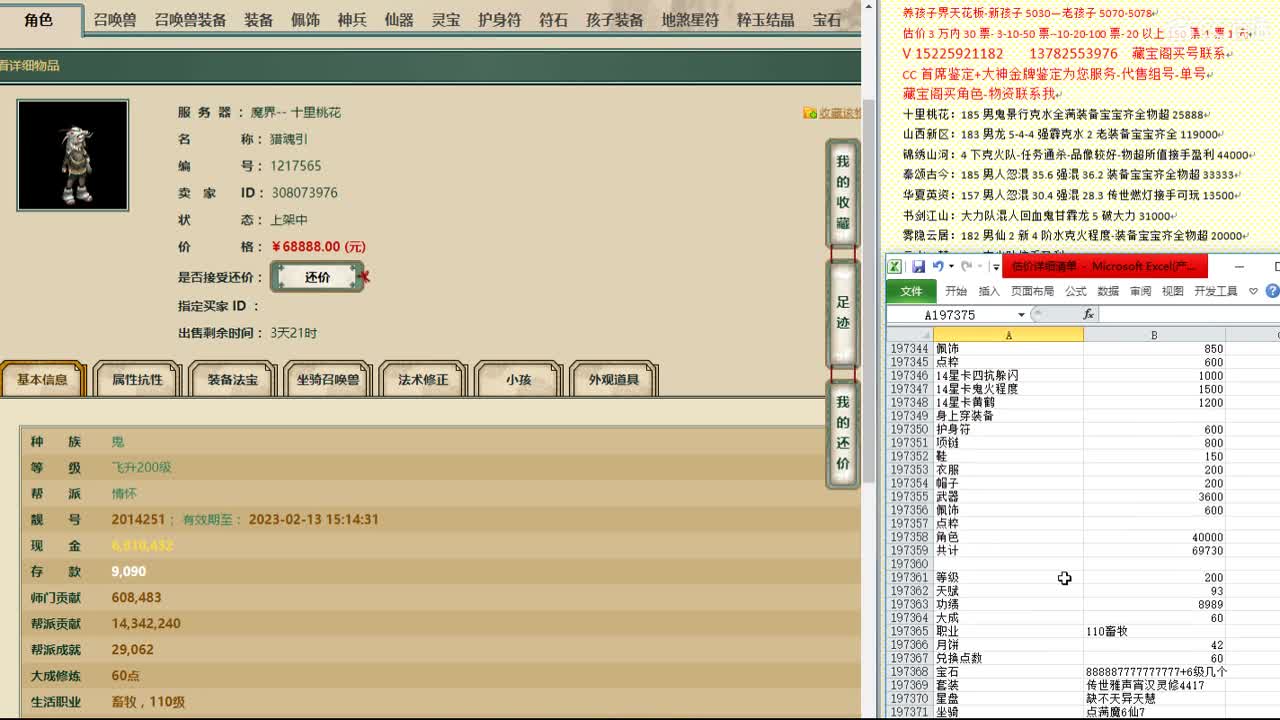Image resolution: width=1280 pixels, height=720 pixels.
Task: Select the 外观道具 appearance tab
Action: pos(613,380)
